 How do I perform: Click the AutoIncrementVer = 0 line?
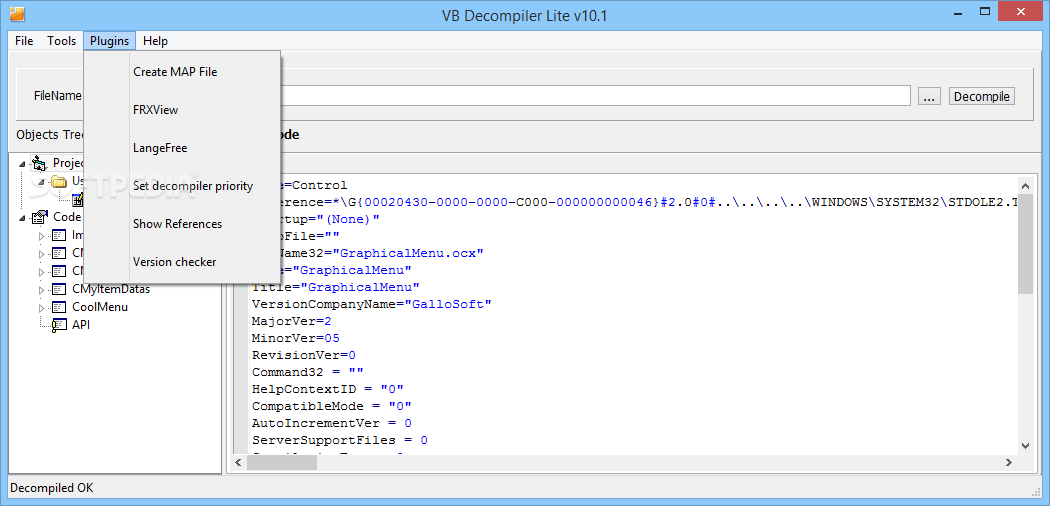(x=331, y=423)
